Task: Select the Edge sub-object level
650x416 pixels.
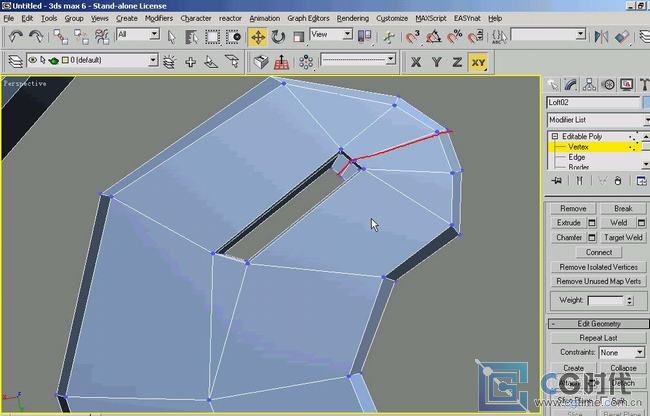Action: pyautogui.click(x=577, y=157)
